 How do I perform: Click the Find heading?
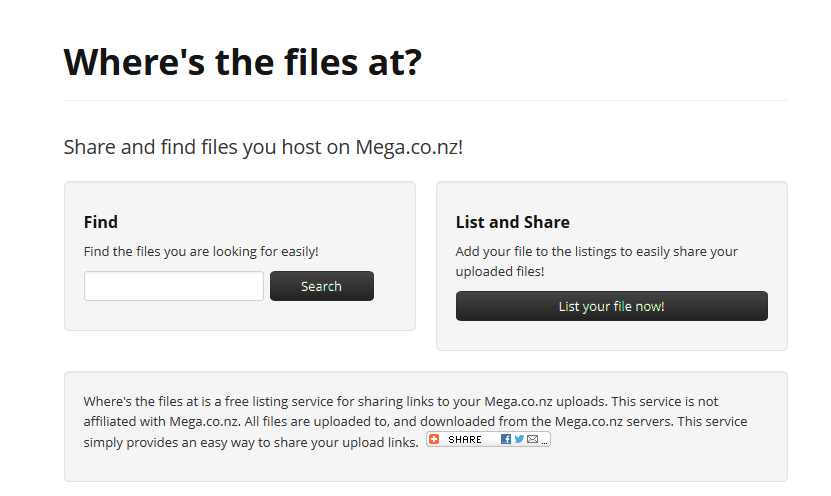pos(101,222)
